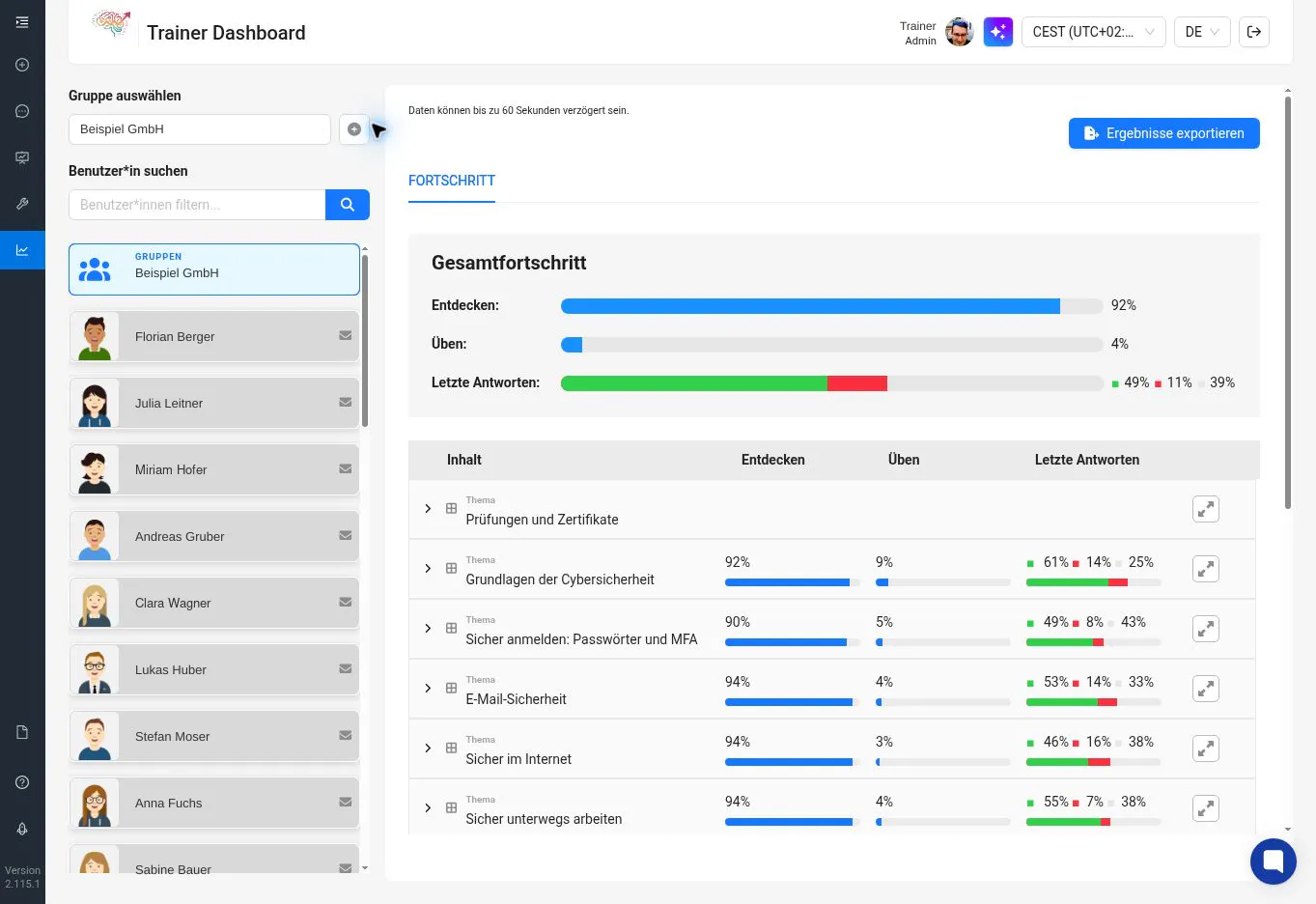The width and height of the screenshot is (1316, 904).
Task: Open the chat bubble icon in sidebar
Action: 22,111
